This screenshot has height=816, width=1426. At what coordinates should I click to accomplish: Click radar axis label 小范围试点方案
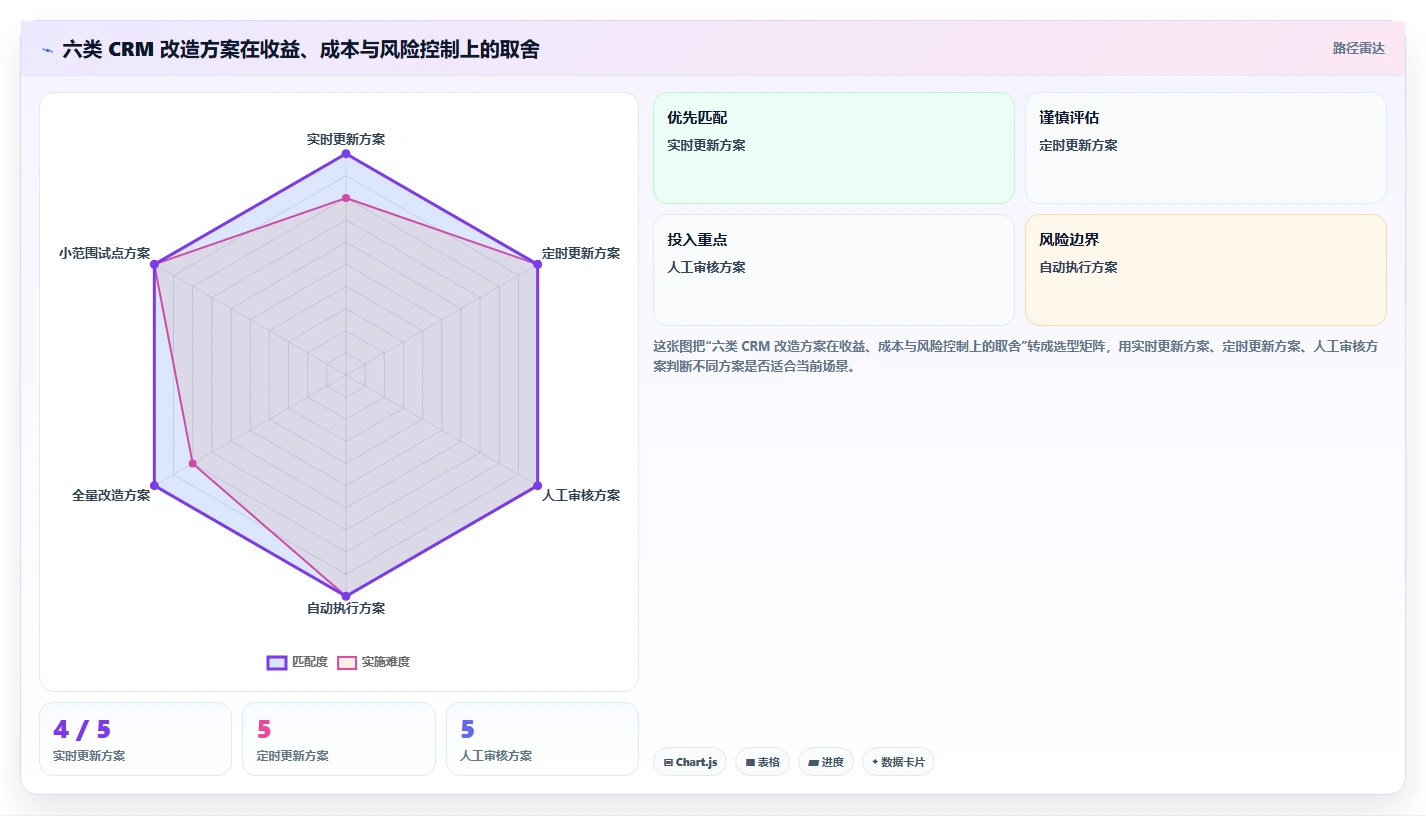point(104,253)
